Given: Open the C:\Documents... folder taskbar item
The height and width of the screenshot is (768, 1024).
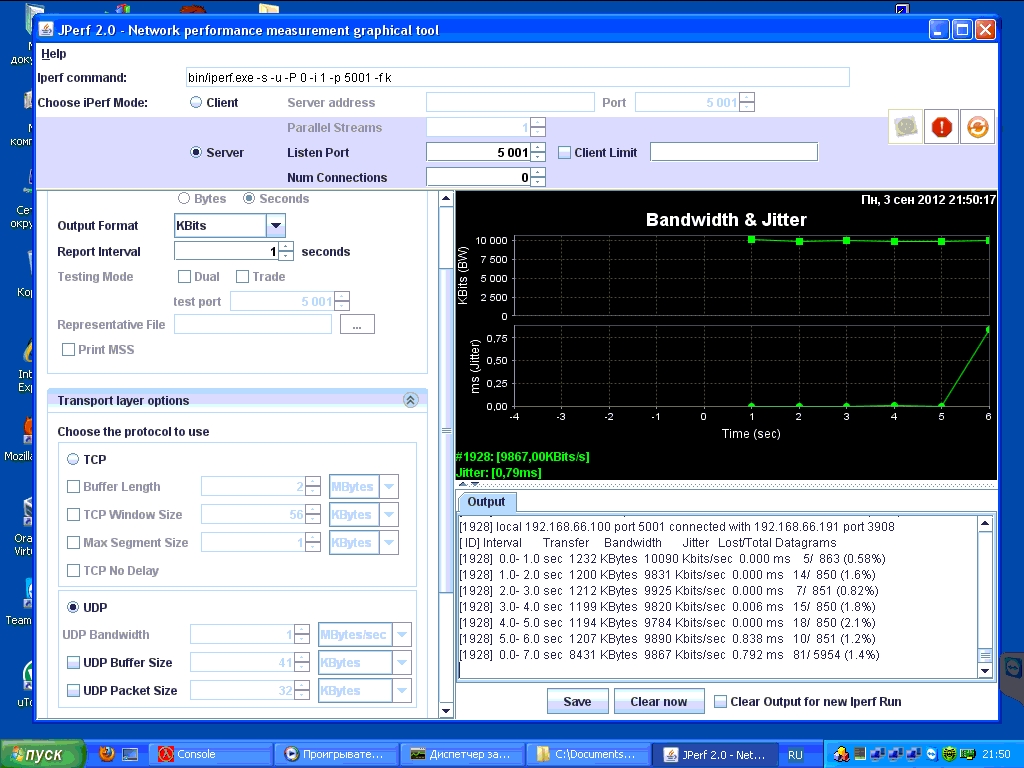Looking at the screenshot, I should pyautogui.click(x=588, y=754).
